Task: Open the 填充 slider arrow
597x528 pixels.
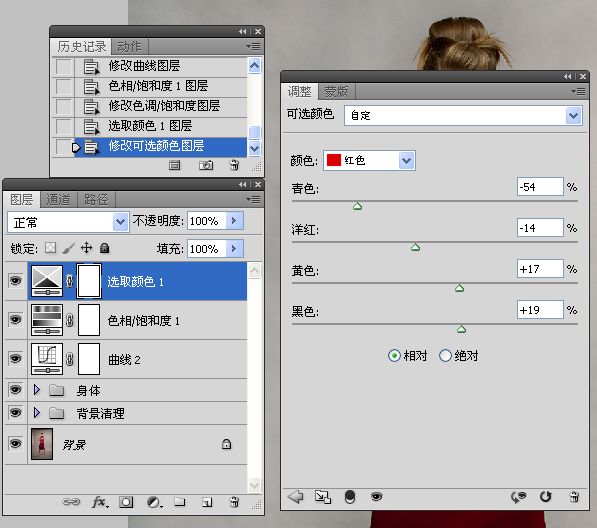Action: point(234,249)
